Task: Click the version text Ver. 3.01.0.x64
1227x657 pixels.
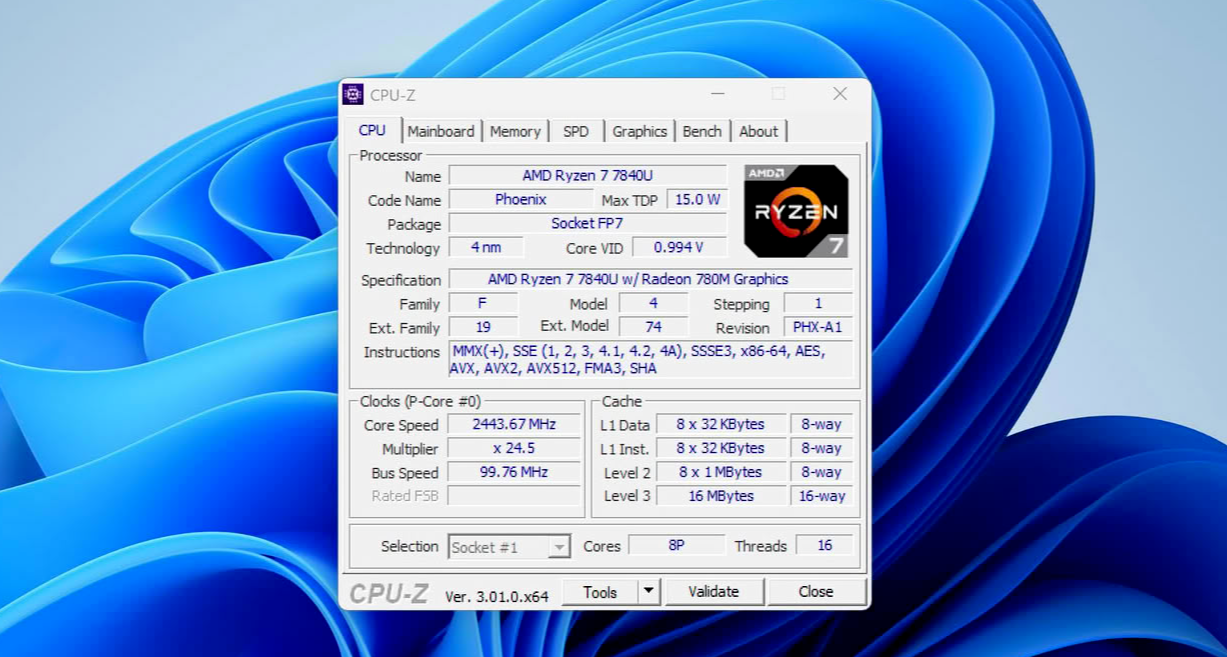Action: coord(497,596)
